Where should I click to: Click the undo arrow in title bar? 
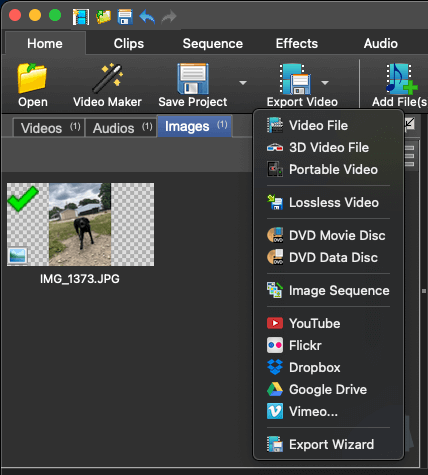coord(147,16)
